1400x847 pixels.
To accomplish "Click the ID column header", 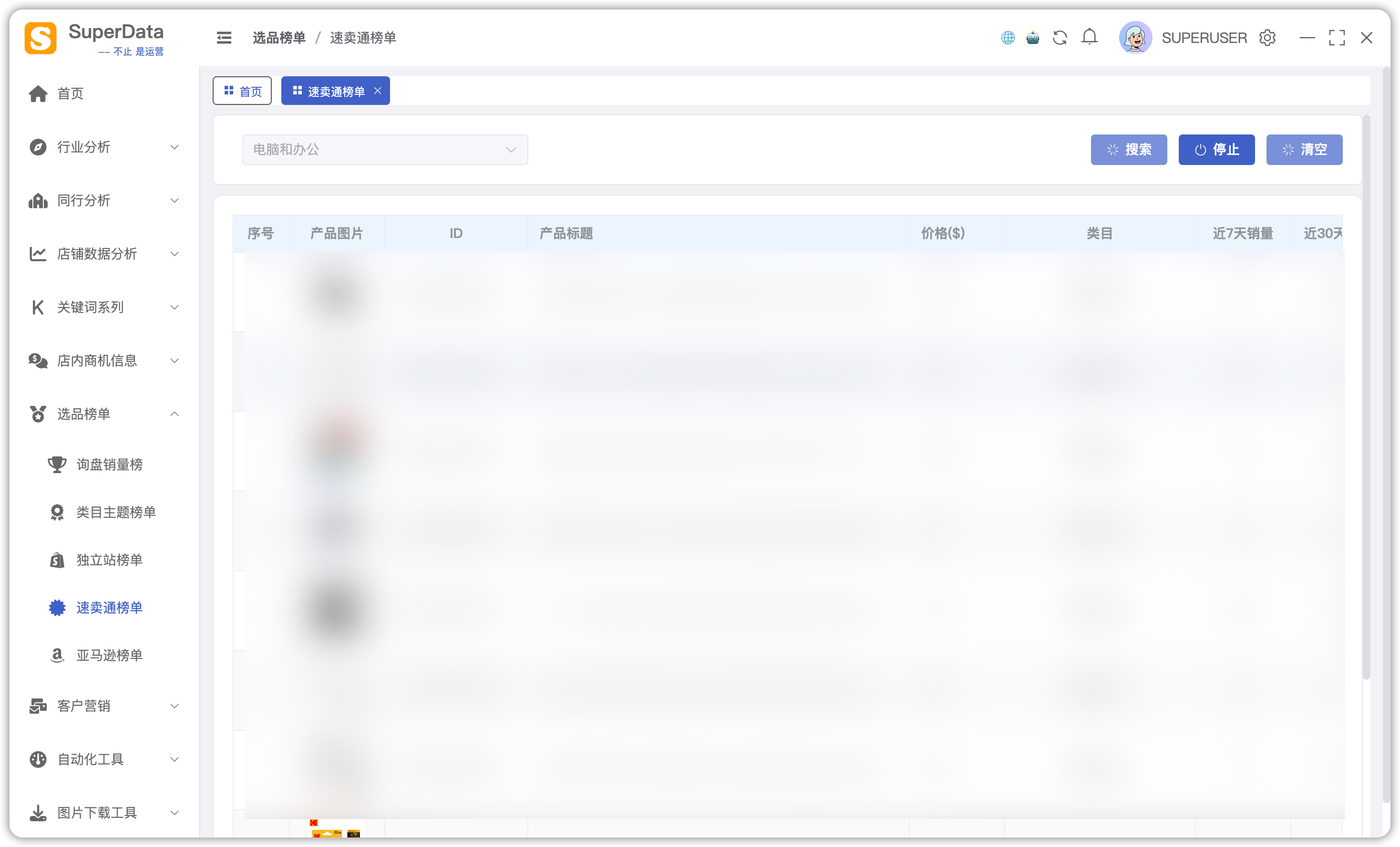I will 456,233.
